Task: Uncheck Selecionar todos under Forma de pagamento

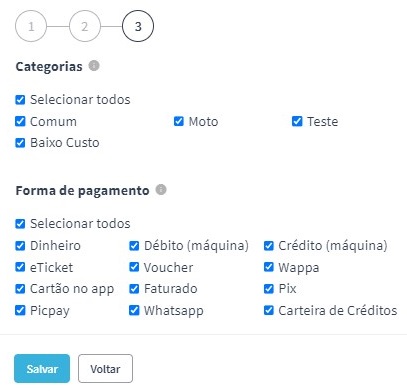Action: pyautogui.click(x=20, y=224)
